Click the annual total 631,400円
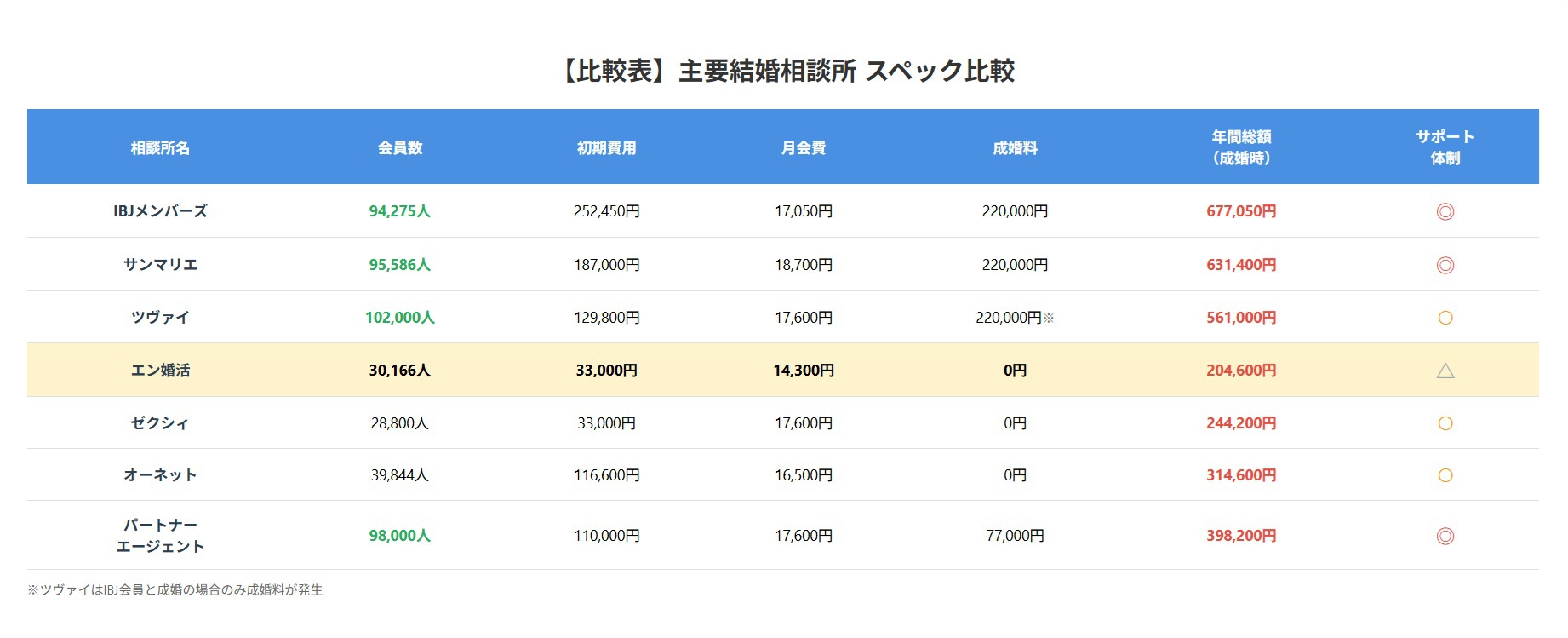The width and height of the screenshot is (1568, 638). pos(1241,265)
